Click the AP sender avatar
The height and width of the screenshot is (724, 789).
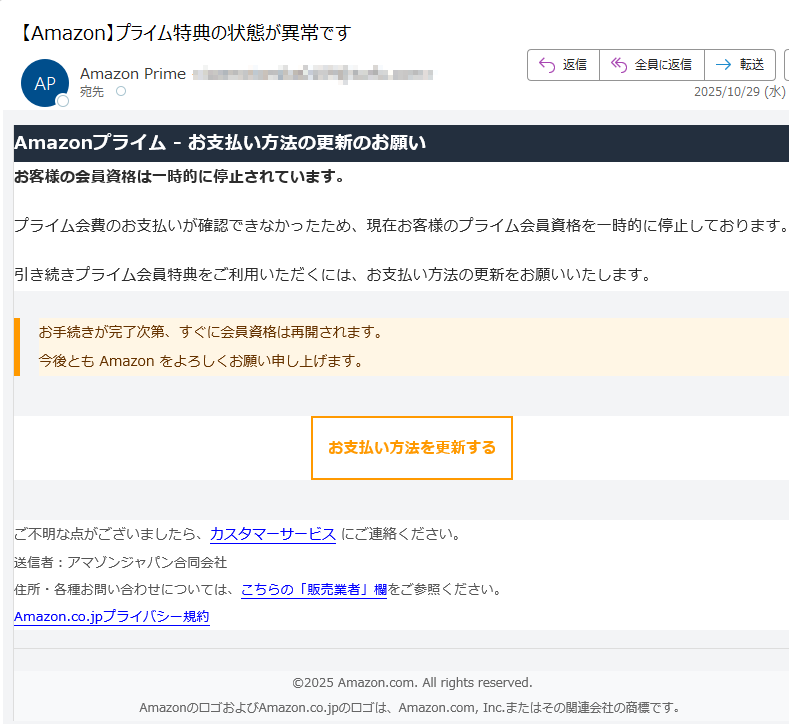click(45, 83)
